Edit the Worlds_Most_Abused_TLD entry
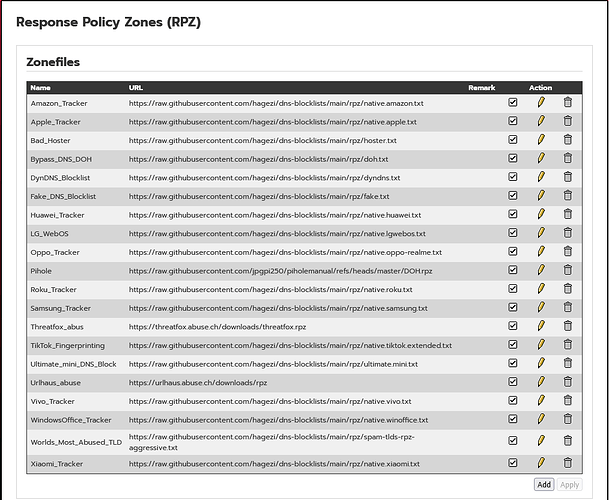 [x=541, y=441]
